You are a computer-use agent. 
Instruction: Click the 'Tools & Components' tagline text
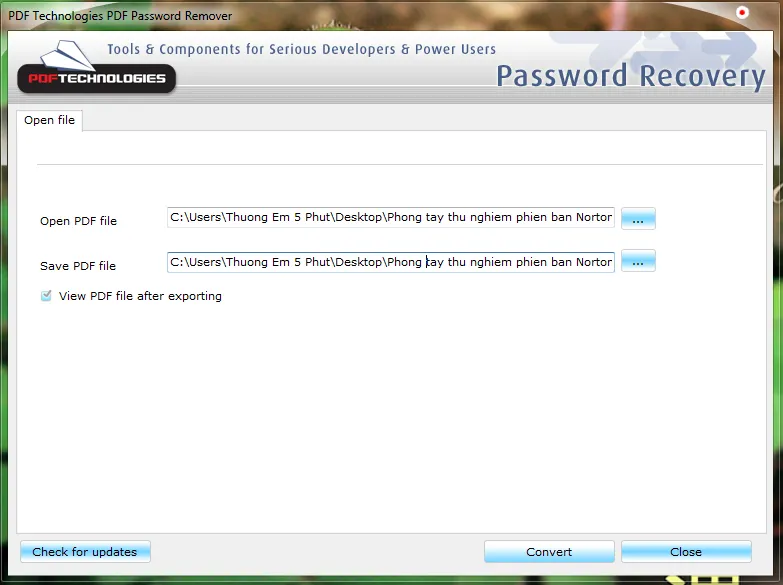point(301,49)
